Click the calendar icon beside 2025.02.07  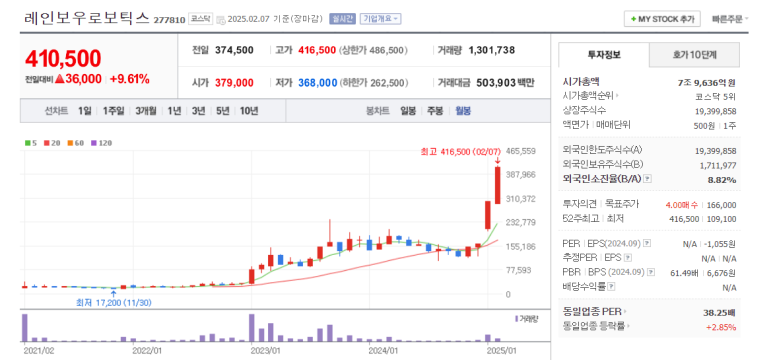[x=221, y=20]
